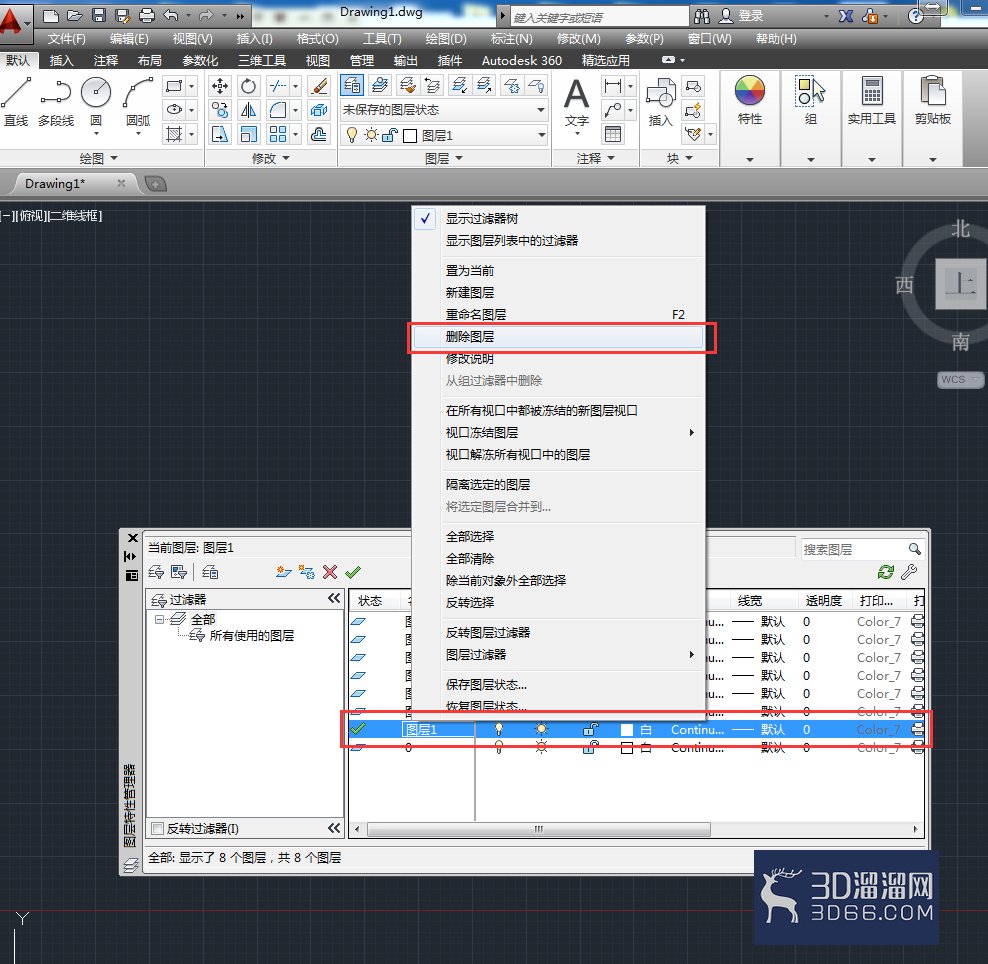
Task: Choose 删除图层 from context menu
Action: coord(558,336)
